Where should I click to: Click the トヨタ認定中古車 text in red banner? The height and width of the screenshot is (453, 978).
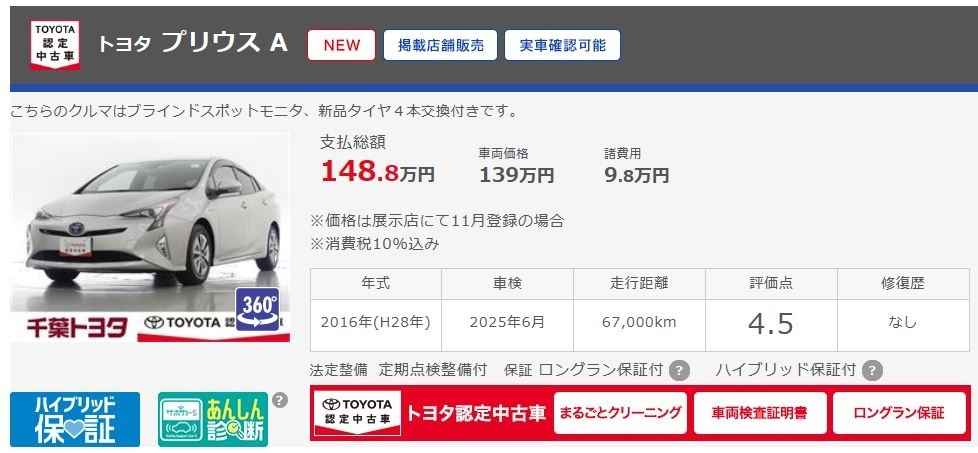coord(476,413)
